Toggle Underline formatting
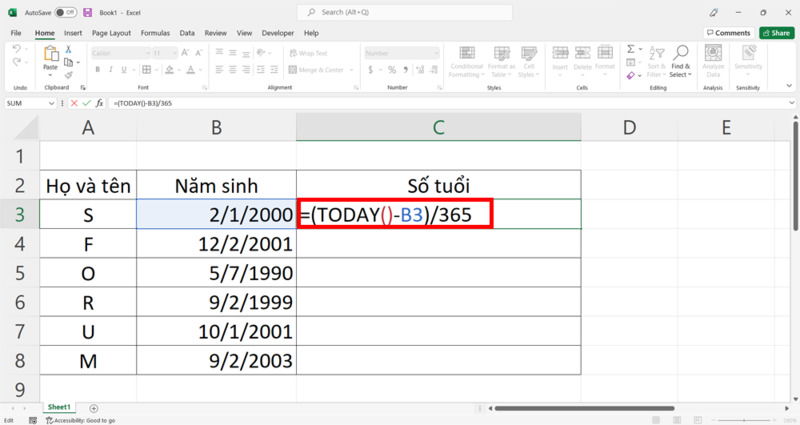Screen dimensions: 800x425 123,69
